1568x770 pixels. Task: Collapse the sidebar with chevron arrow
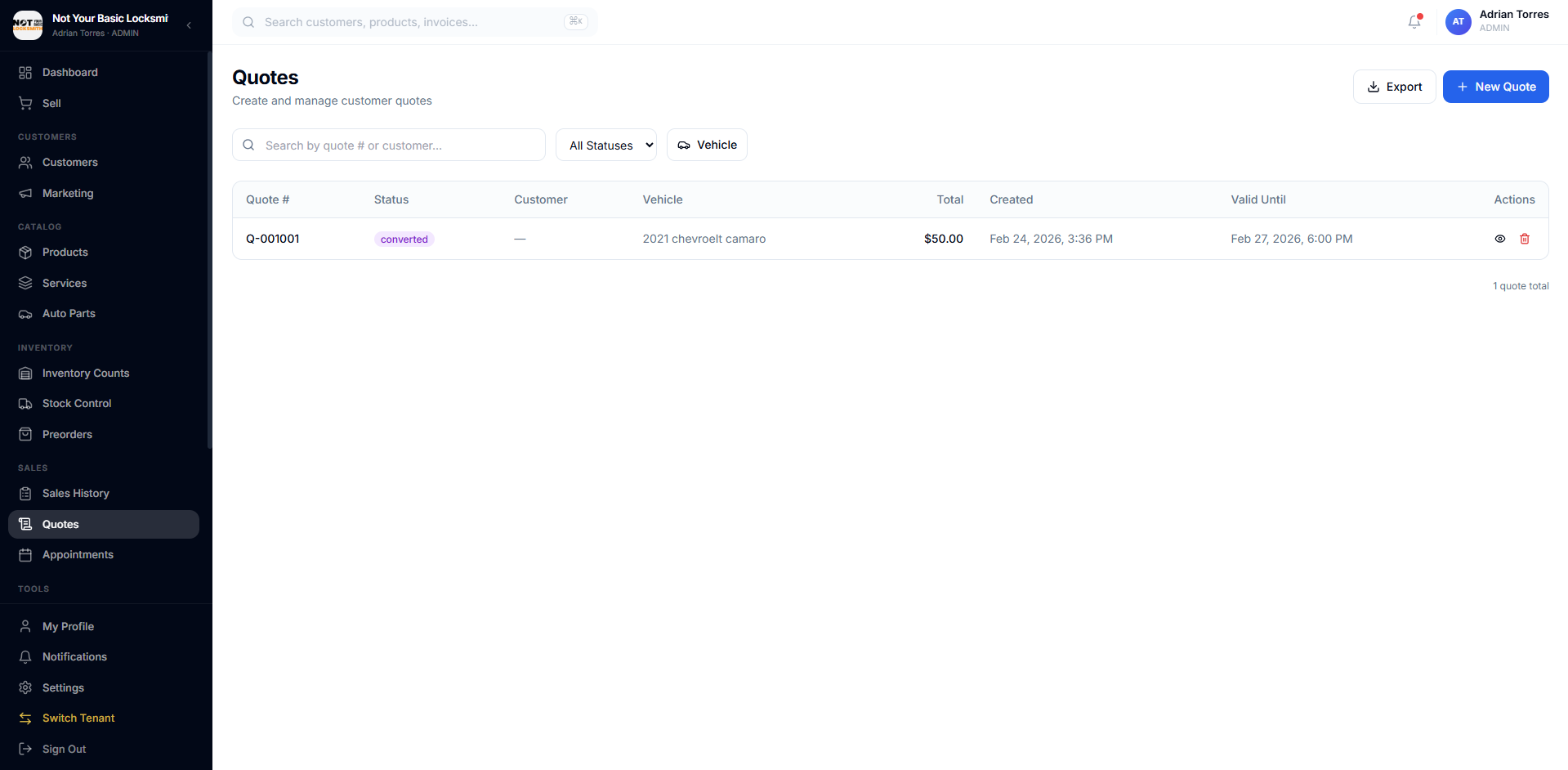pos(189,25)
